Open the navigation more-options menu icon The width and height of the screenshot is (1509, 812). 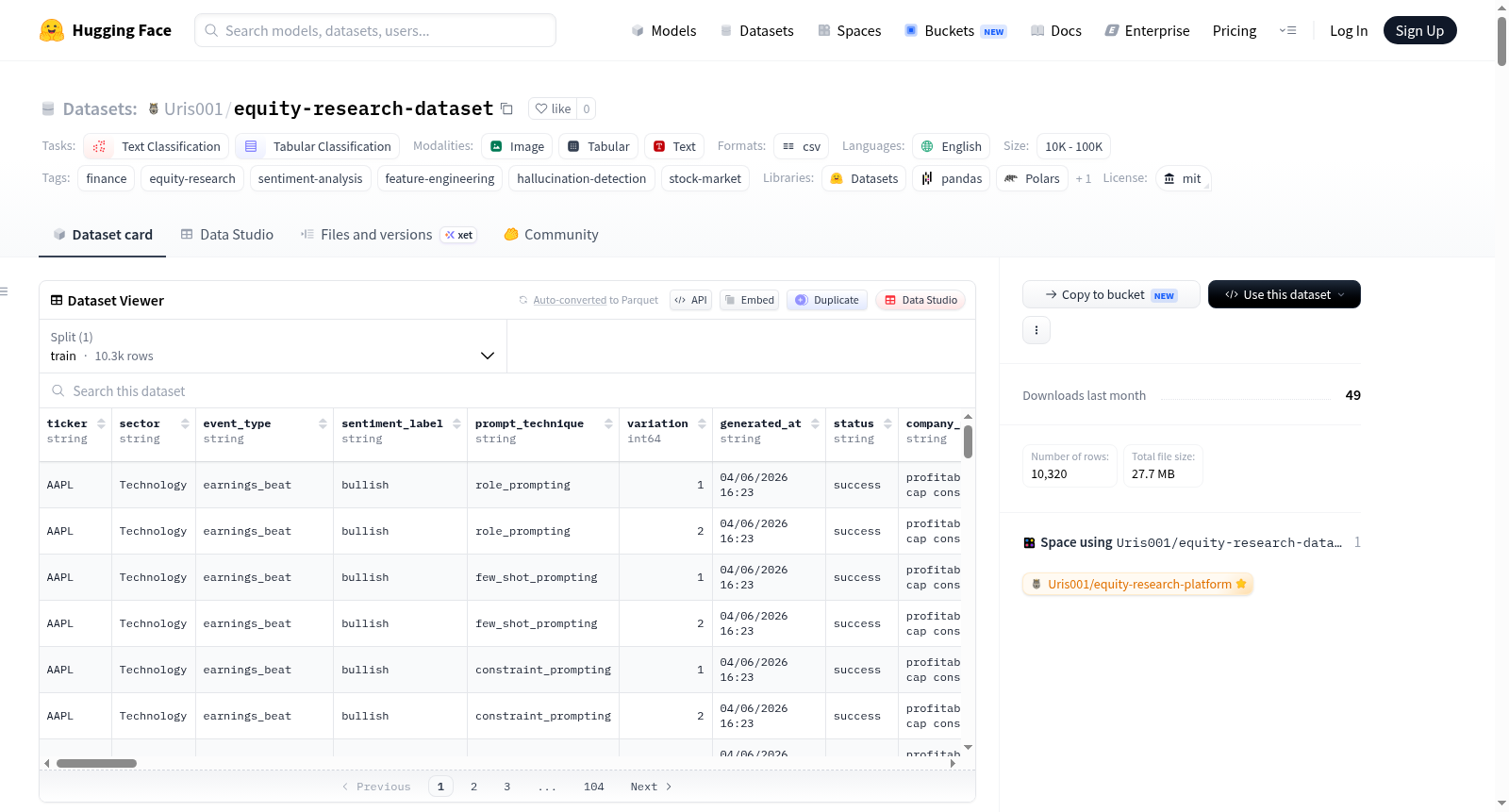[1287, 30]
